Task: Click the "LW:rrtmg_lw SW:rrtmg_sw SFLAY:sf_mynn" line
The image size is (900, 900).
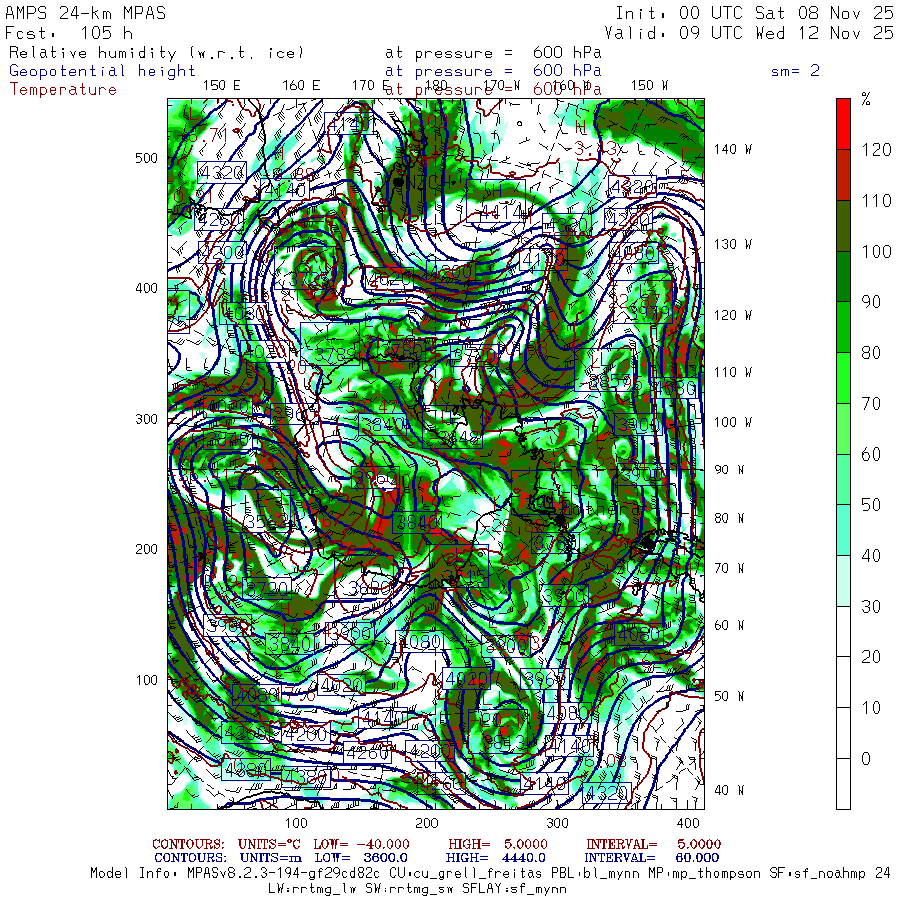Action: (x=417, y=889)
